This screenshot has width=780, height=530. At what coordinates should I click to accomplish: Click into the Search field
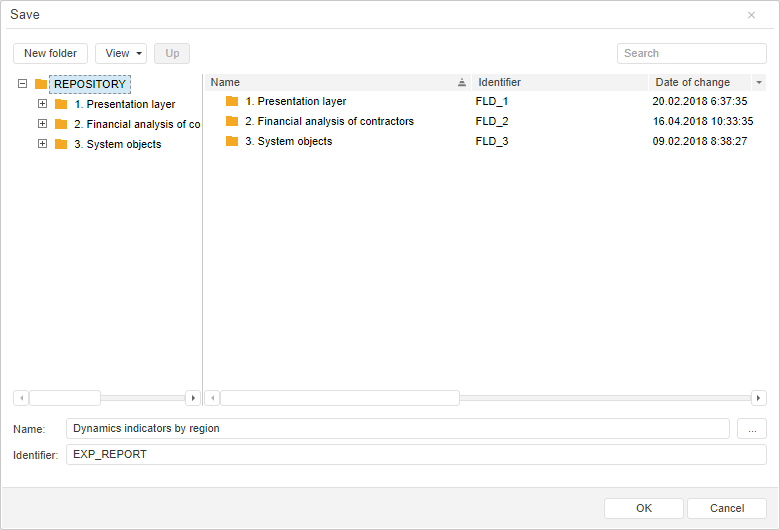click(x=692, y=53)
